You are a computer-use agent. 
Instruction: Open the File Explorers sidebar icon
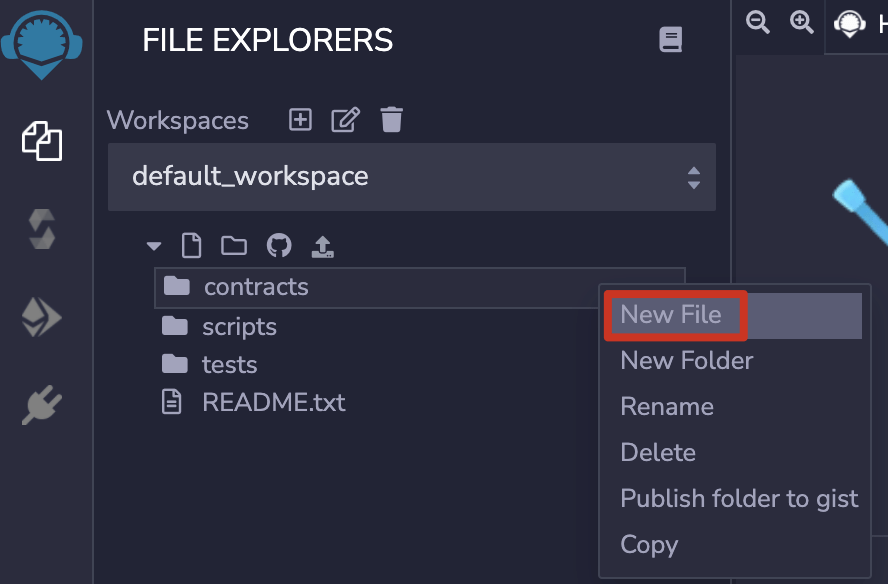point(42,141)
